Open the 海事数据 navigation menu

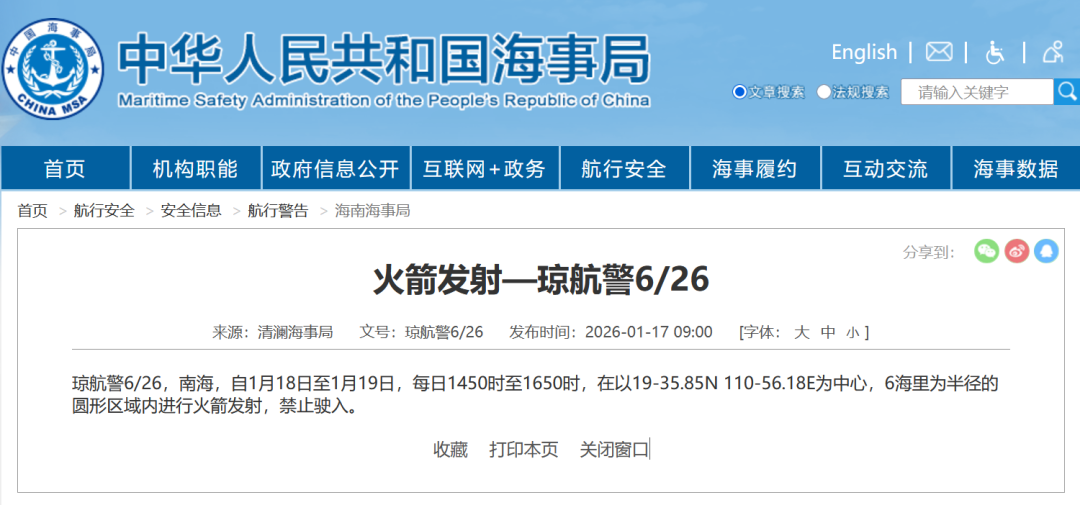click(x=1015, y=169)
